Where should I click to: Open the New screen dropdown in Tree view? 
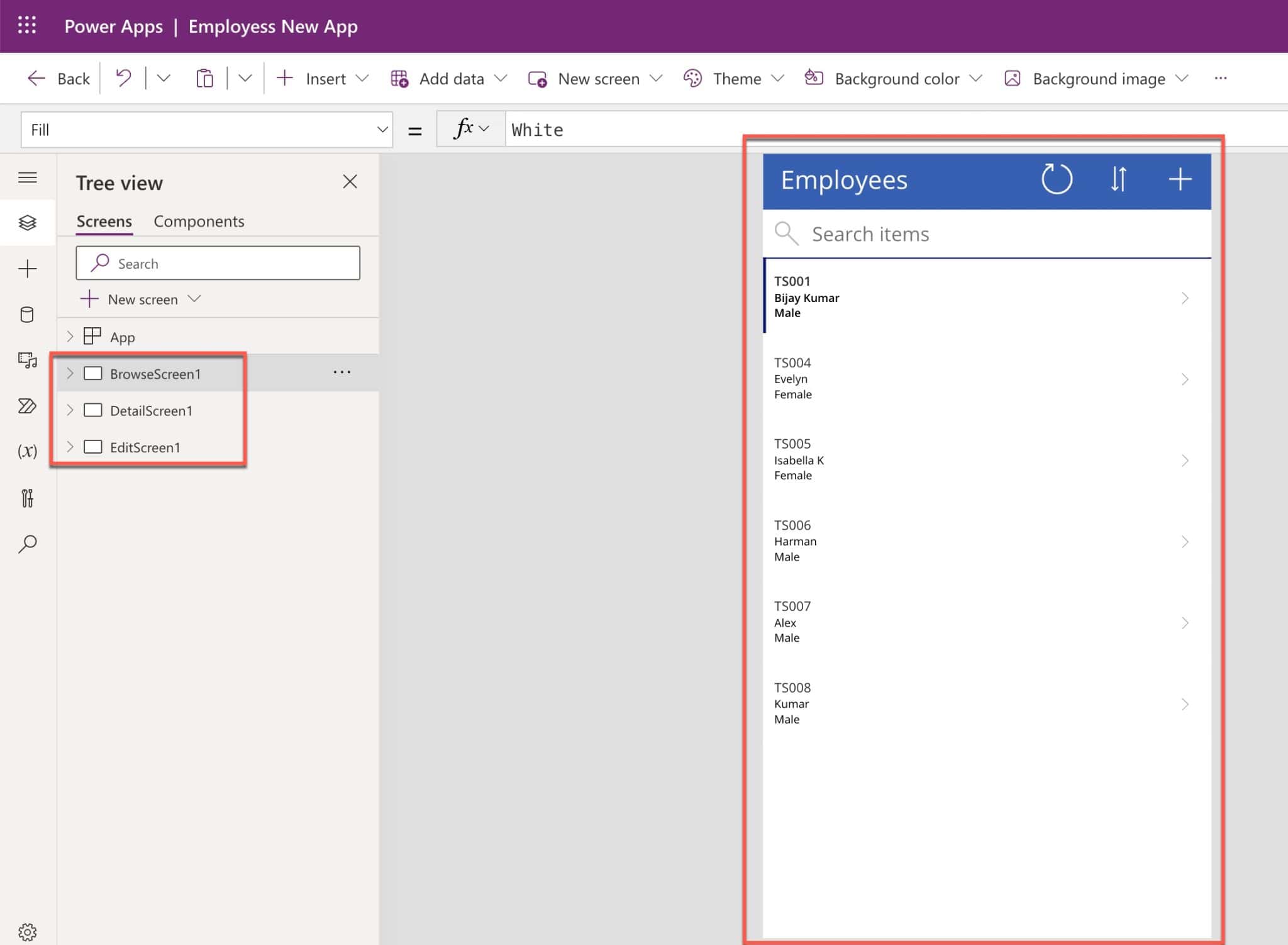tap(195, 299)
